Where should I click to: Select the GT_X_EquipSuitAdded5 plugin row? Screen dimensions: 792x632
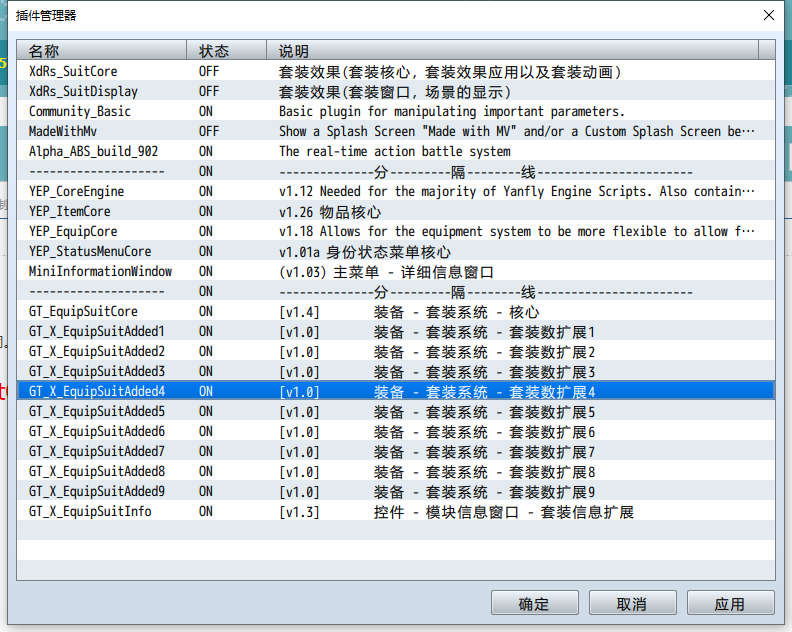396,411
